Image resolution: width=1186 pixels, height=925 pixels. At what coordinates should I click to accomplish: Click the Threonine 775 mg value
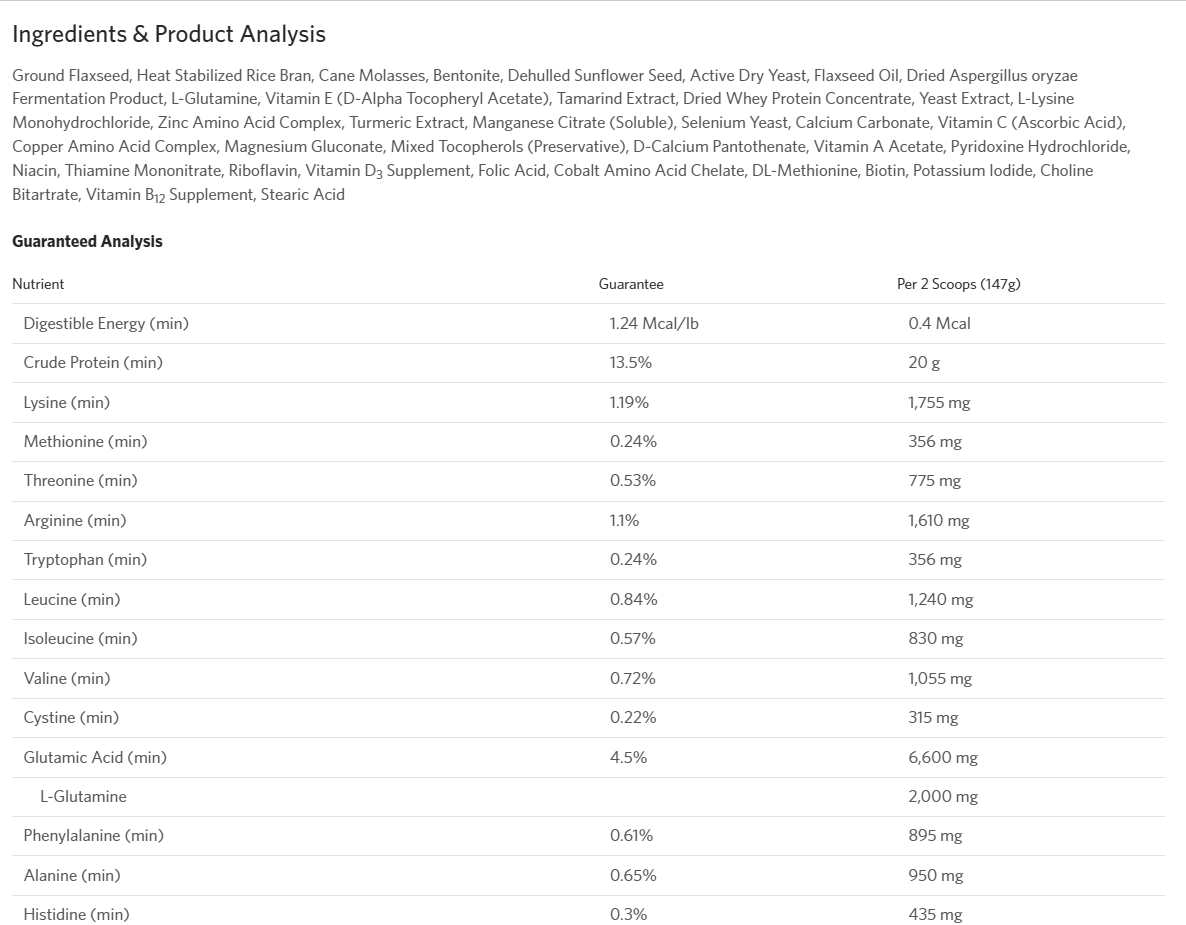(x=934, y=481)
